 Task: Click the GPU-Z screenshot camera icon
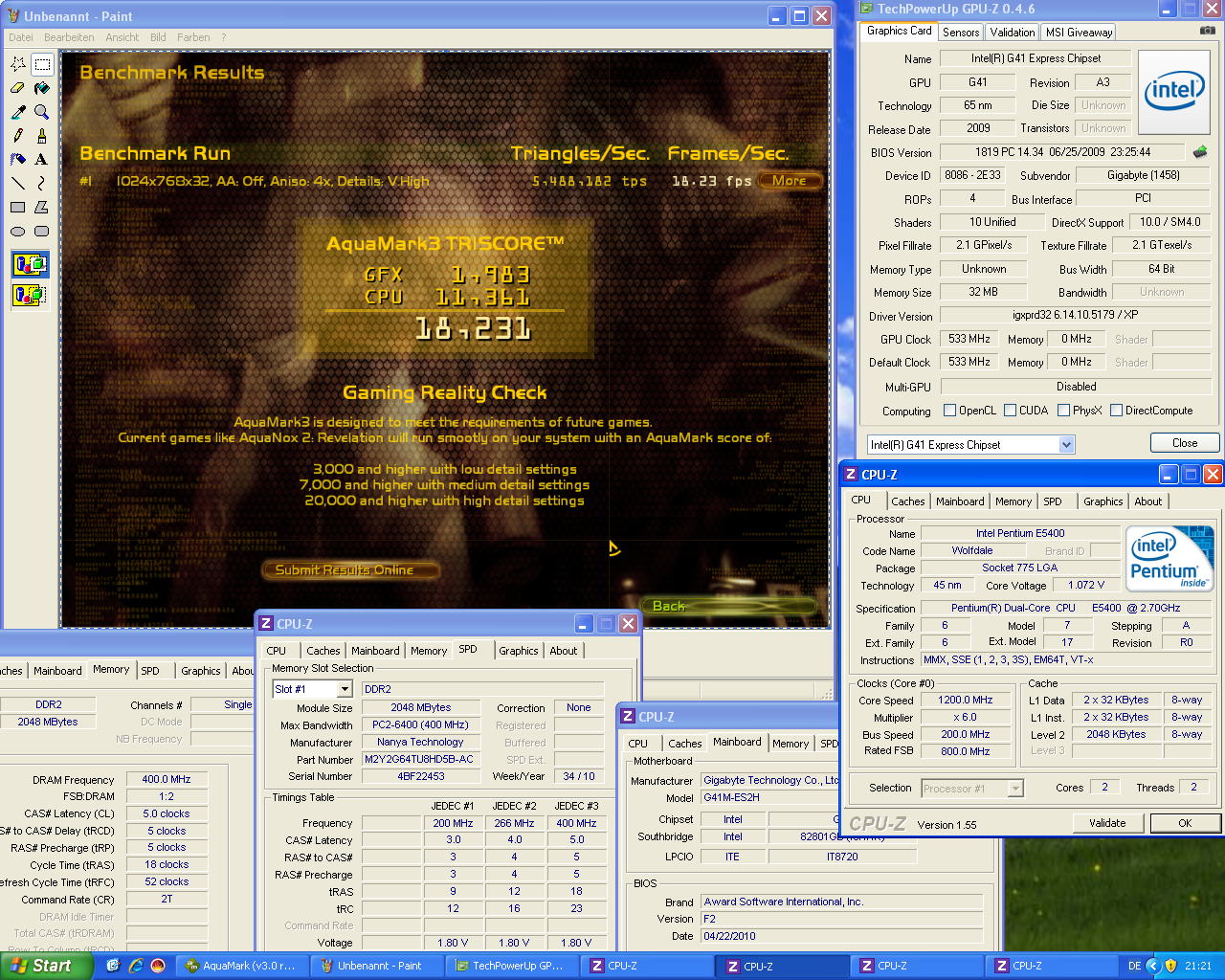coord(1207,31)
